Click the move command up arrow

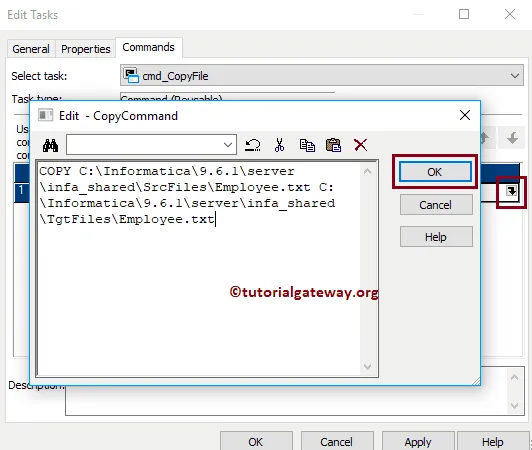pos(484,138)
